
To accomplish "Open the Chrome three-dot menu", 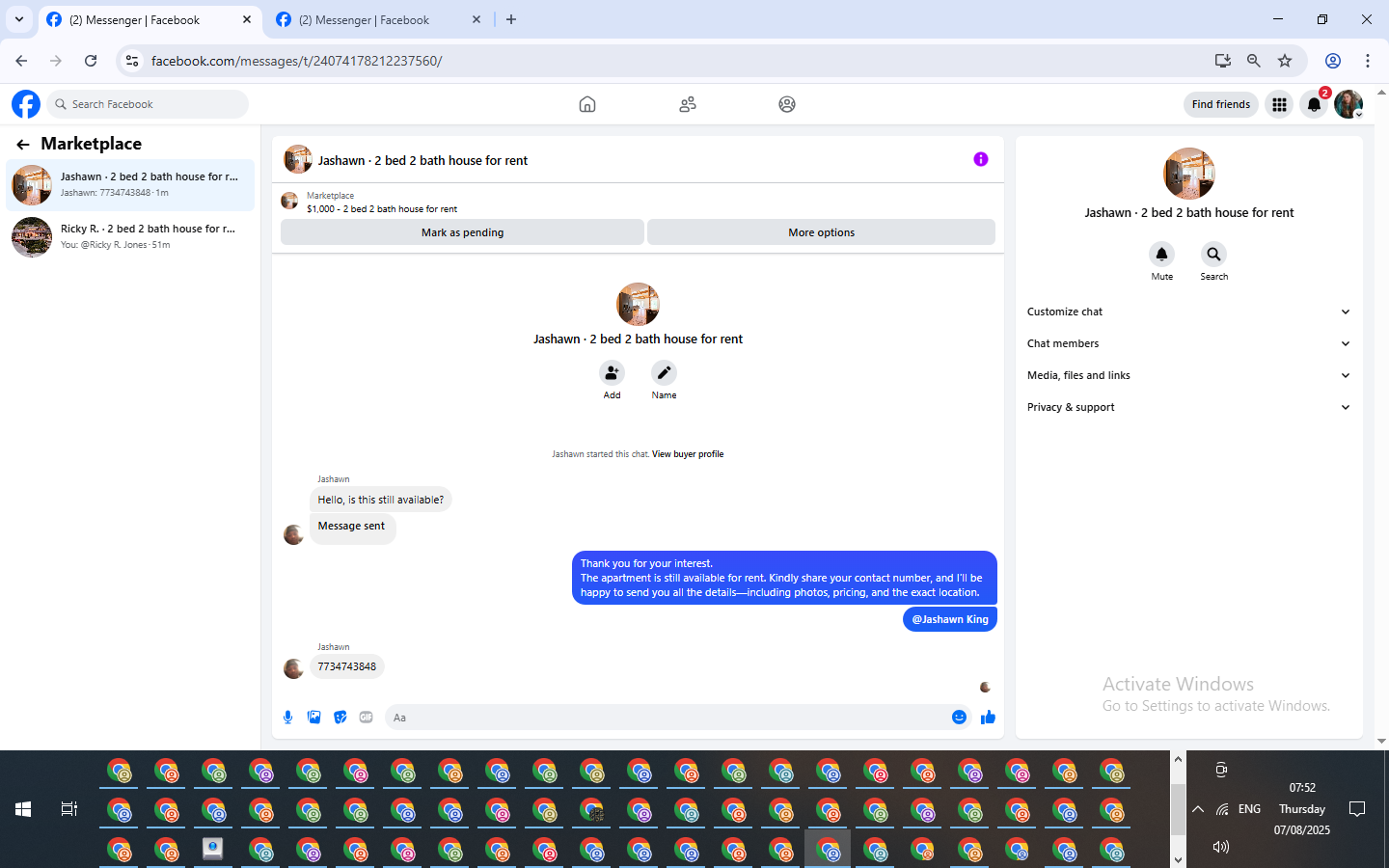I will pos(1368,61).
